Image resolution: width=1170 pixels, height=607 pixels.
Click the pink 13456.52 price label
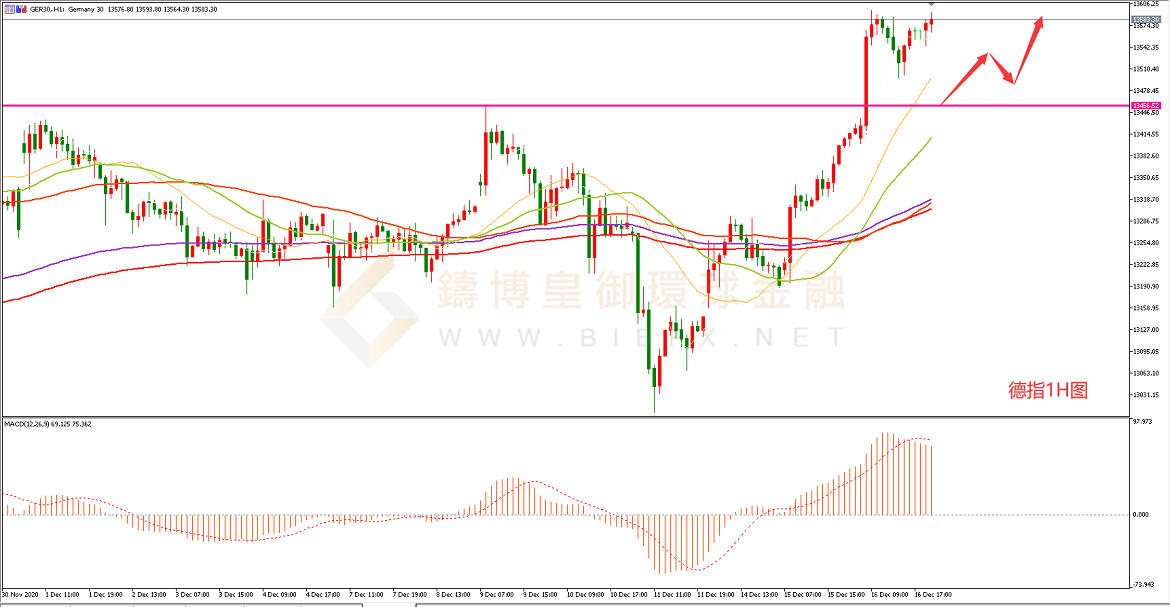point(1145,105)
